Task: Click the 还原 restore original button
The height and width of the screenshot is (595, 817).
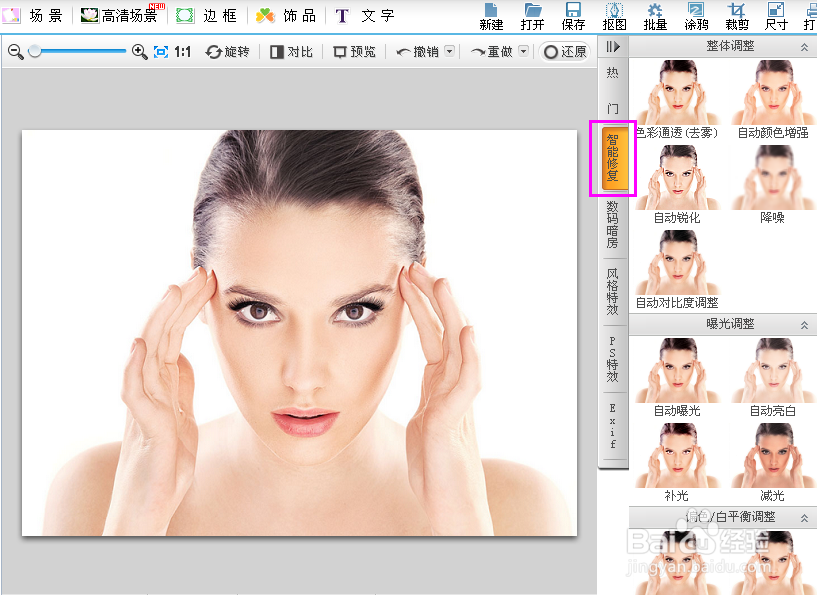Action: pyautogui.click(x=565, y=52)
